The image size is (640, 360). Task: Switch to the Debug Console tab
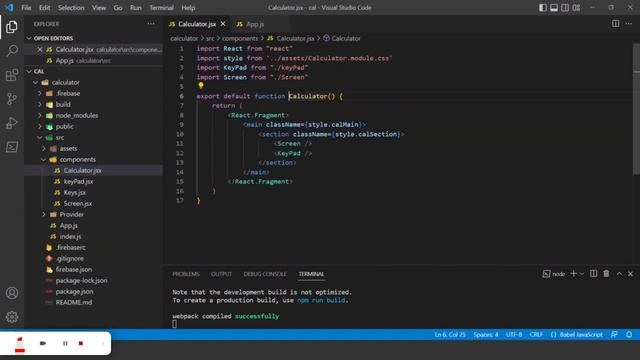[265, 274]
